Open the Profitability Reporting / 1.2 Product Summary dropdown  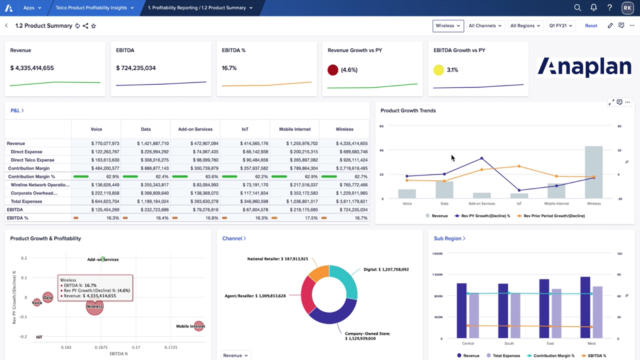click(200, 8)
